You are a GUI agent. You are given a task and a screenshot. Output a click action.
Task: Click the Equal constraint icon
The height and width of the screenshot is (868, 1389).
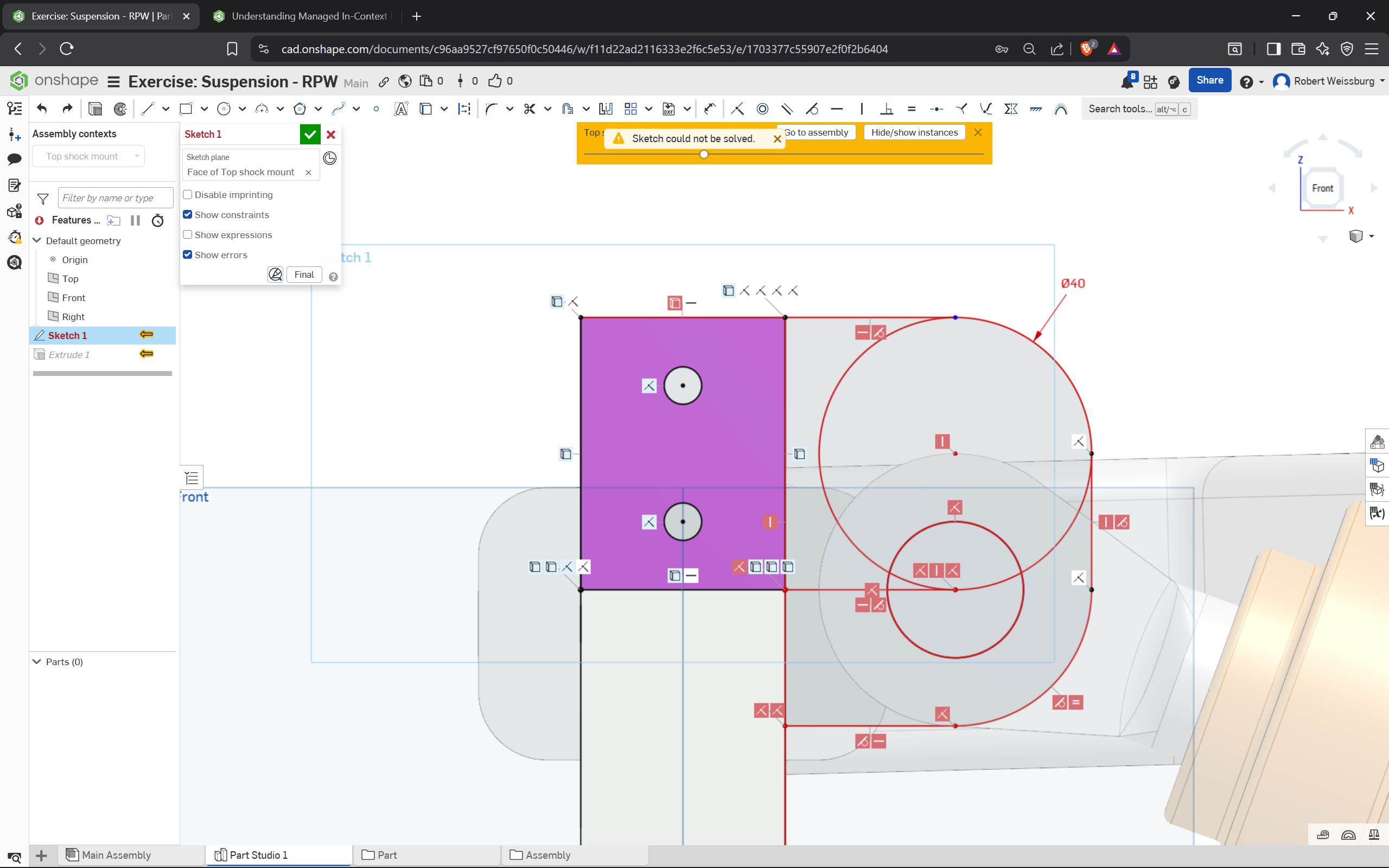(x=912, y=108)
